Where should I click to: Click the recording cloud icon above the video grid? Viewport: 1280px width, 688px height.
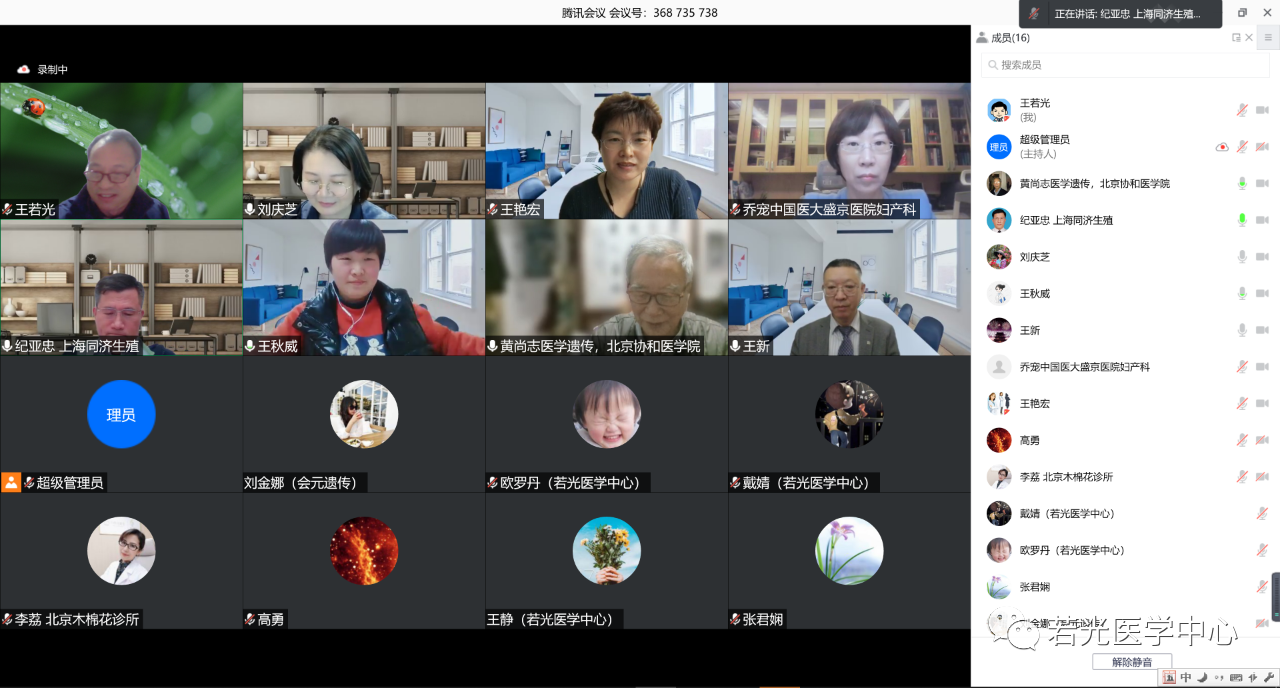[23, 69]
